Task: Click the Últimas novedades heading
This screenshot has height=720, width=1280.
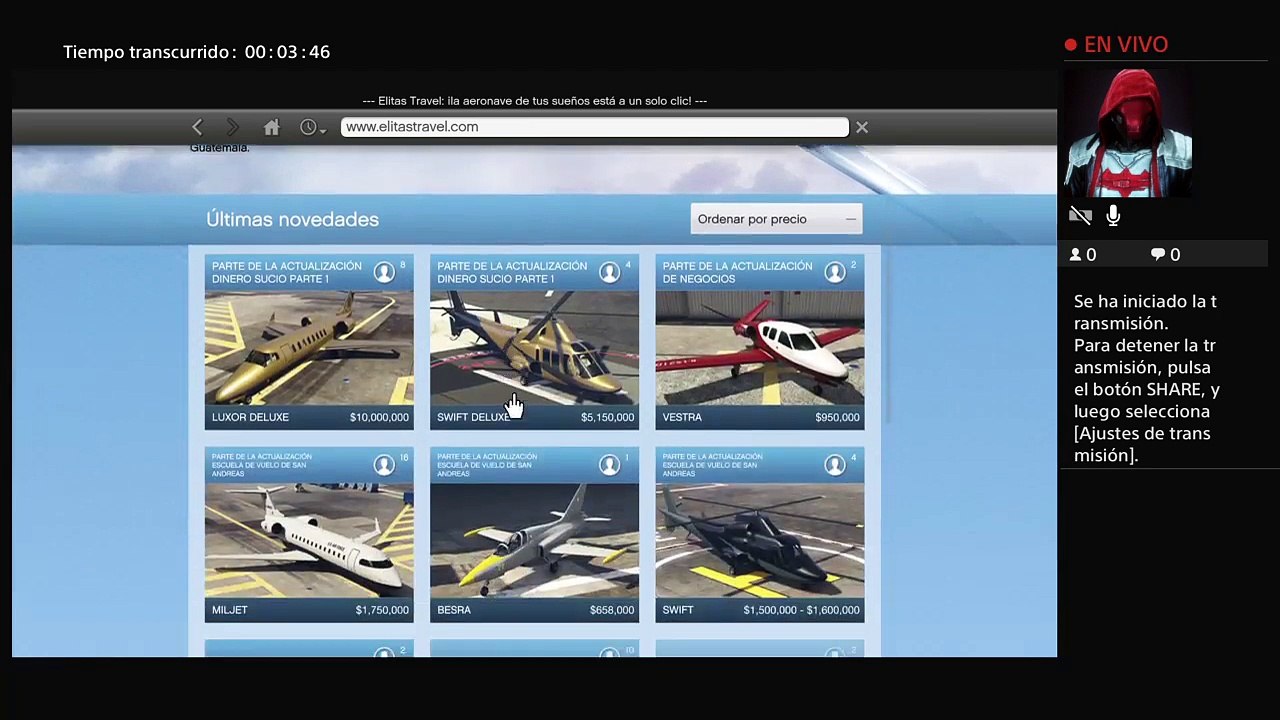Action: (292, 219)
